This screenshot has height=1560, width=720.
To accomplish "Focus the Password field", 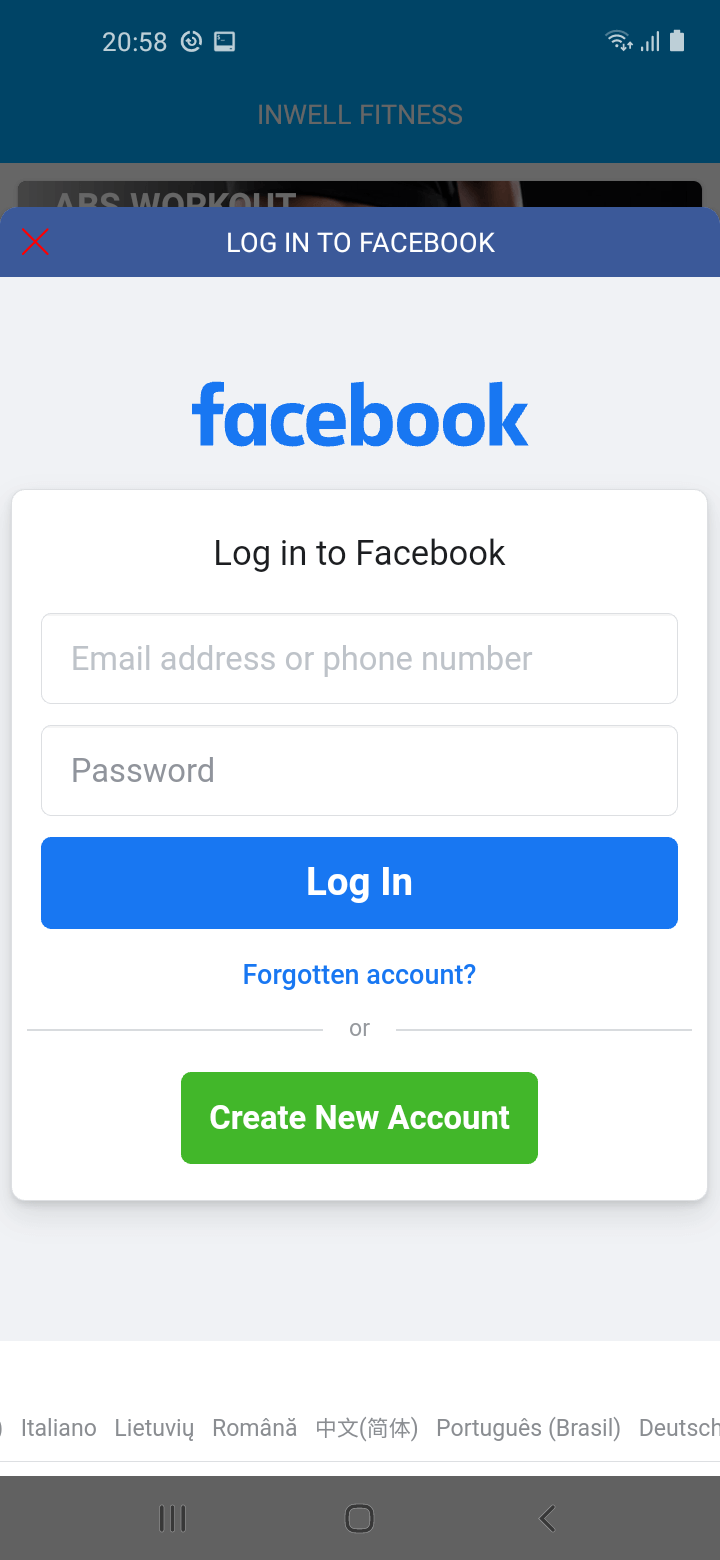I will tap(359, 770).
